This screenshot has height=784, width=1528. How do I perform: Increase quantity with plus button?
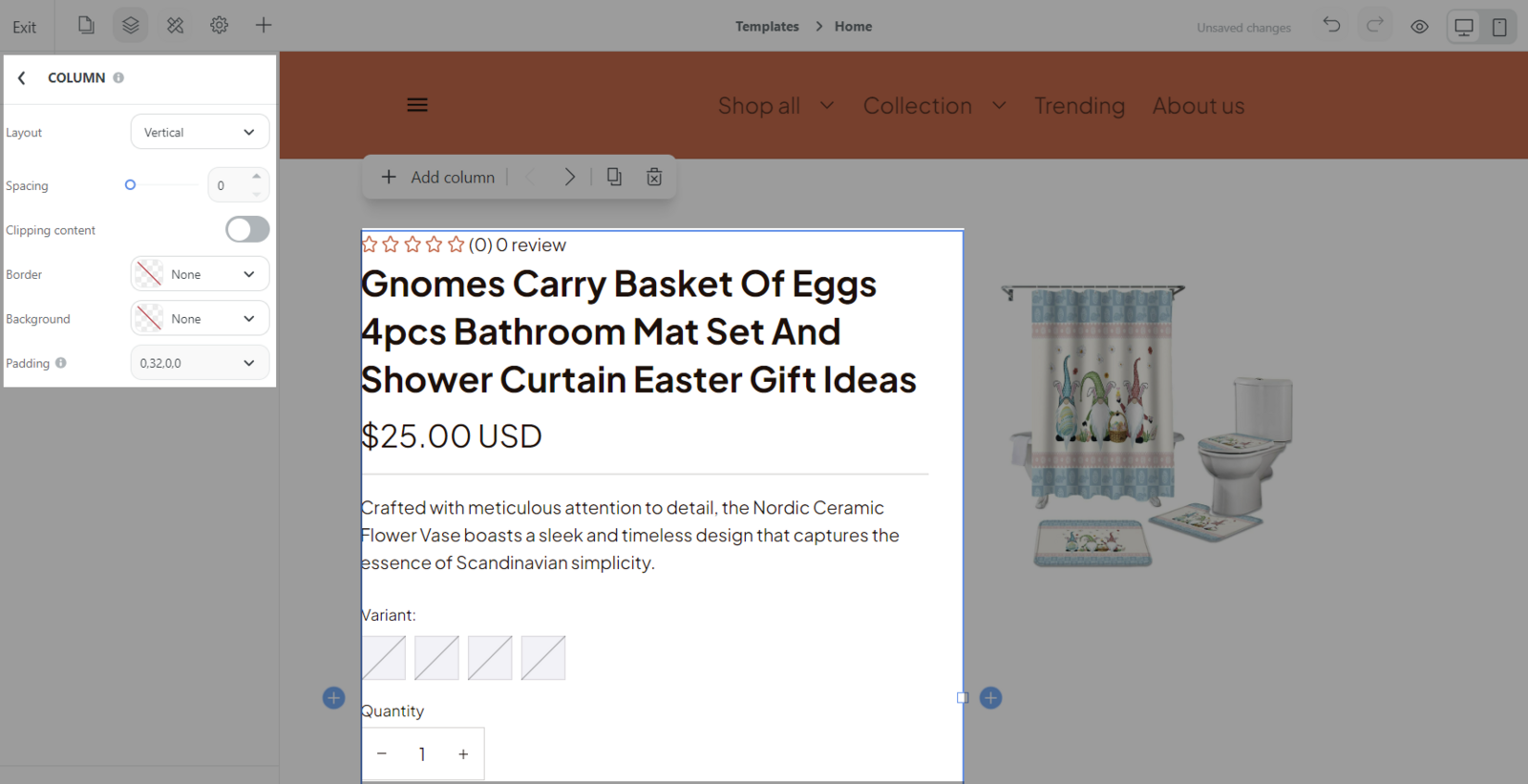(463, 753)
